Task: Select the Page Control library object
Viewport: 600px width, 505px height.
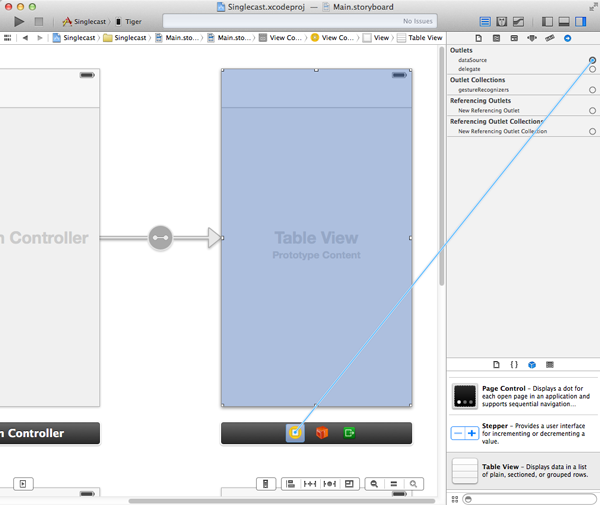Action: 523,396
